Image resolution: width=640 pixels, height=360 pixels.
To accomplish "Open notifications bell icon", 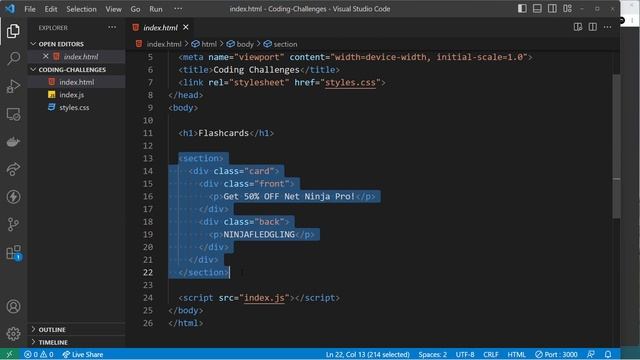I will coord(608,354).
